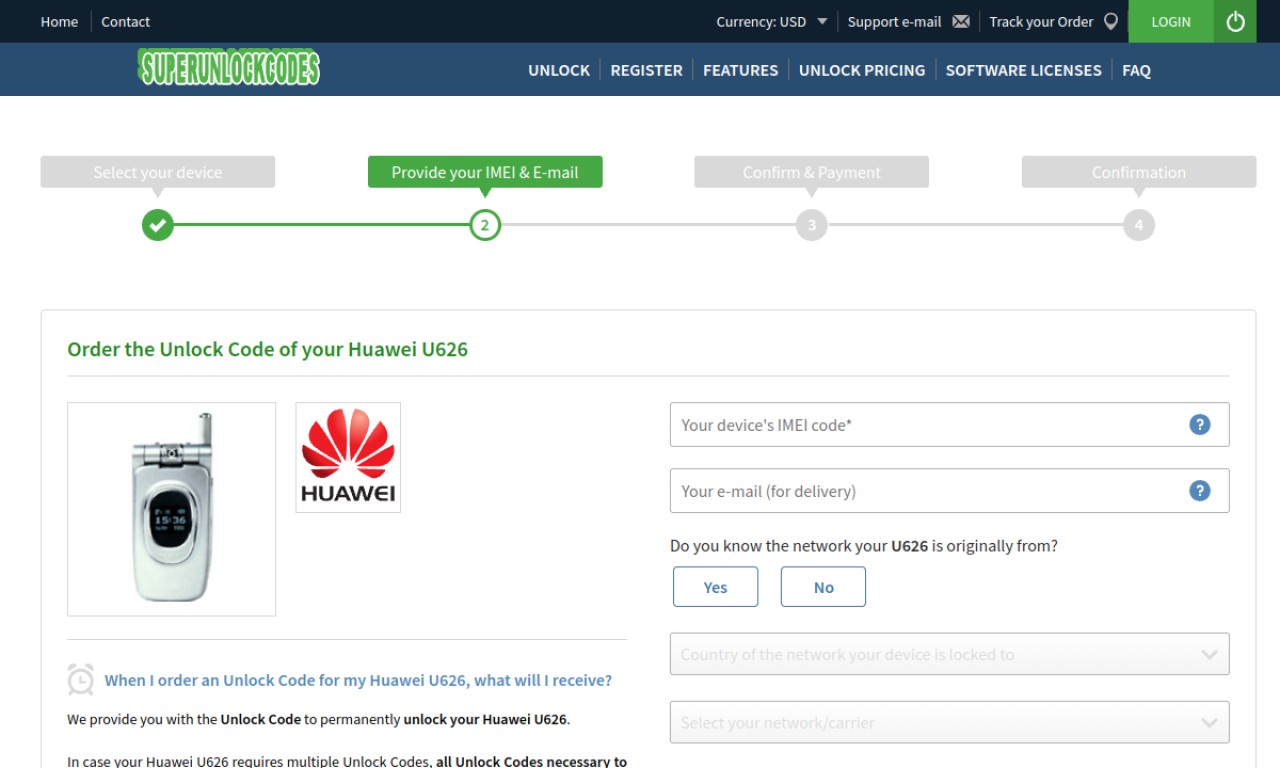This screenshot has width=1280, height=768.
Task: Click the power icon beside LOGIN
Action: coord(1235,21)
